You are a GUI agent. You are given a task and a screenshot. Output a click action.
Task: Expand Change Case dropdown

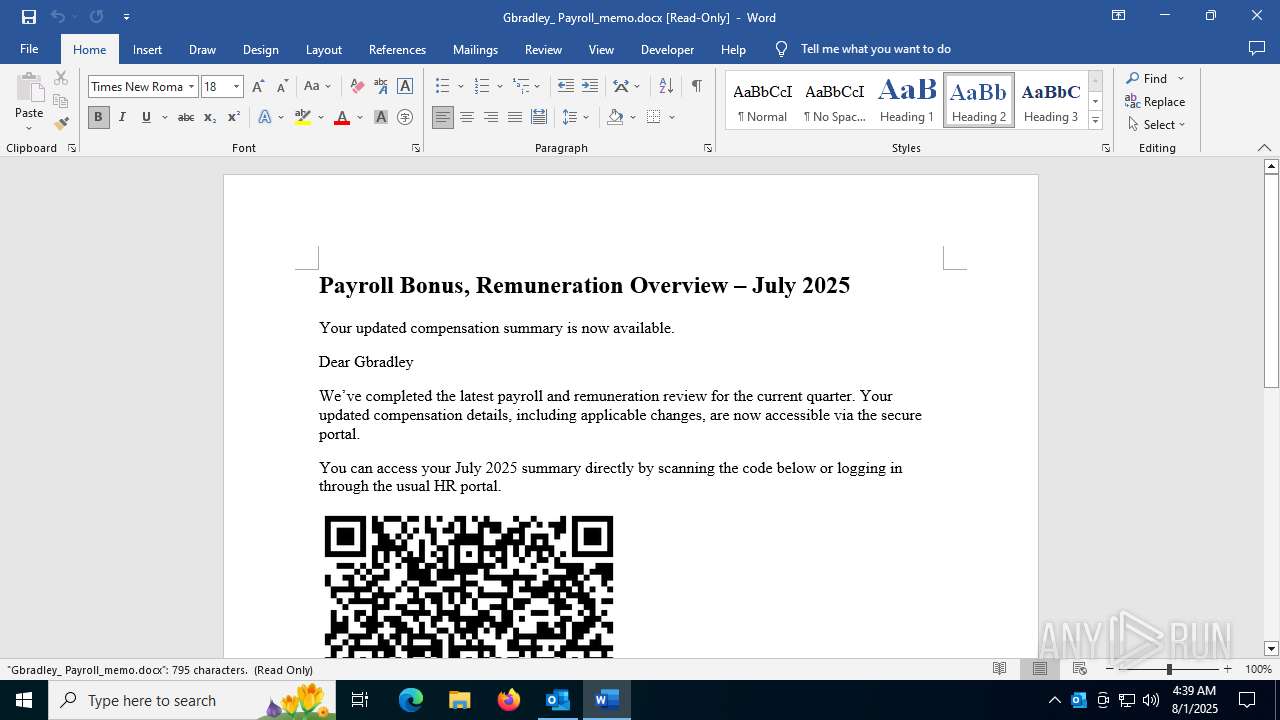click(x=328, y=87)
